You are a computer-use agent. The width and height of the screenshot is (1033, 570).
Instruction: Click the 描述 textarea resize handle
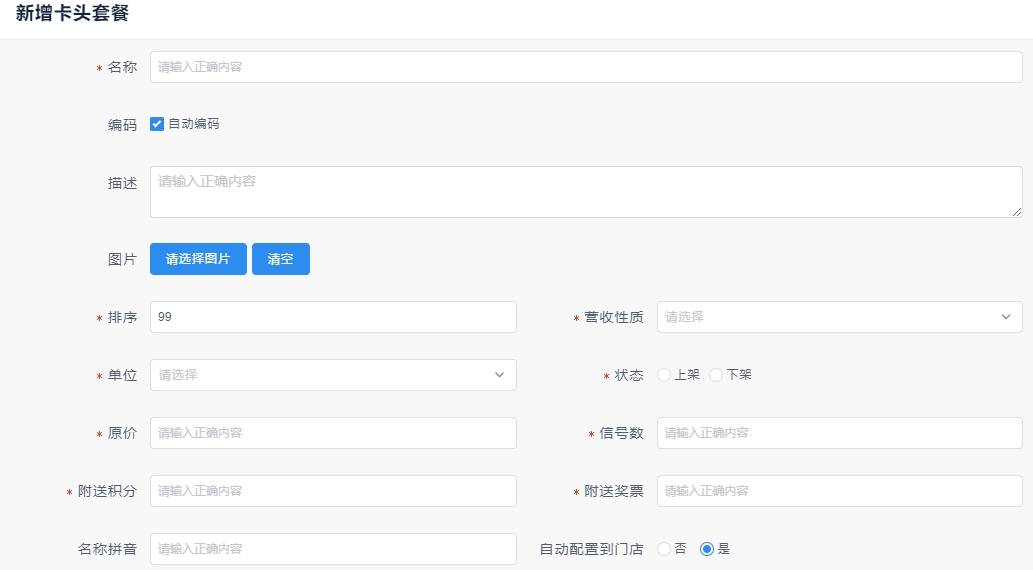pos(1017,212)
